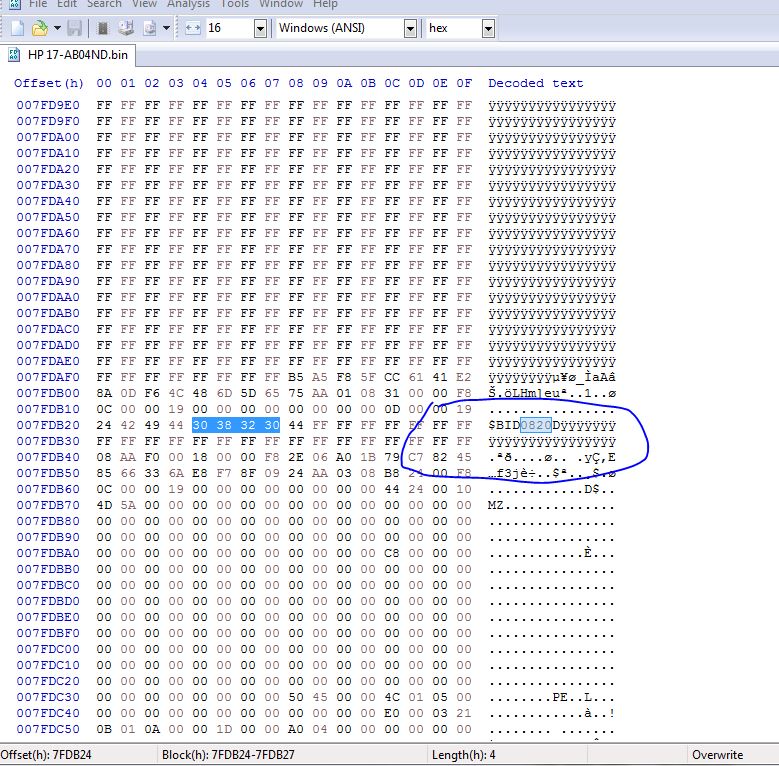Image resolution: width=779 pixels, height=766 pixels.
Task: Click the highlighted hex bytes 30 38 32 30
Action: click(236, 425)
